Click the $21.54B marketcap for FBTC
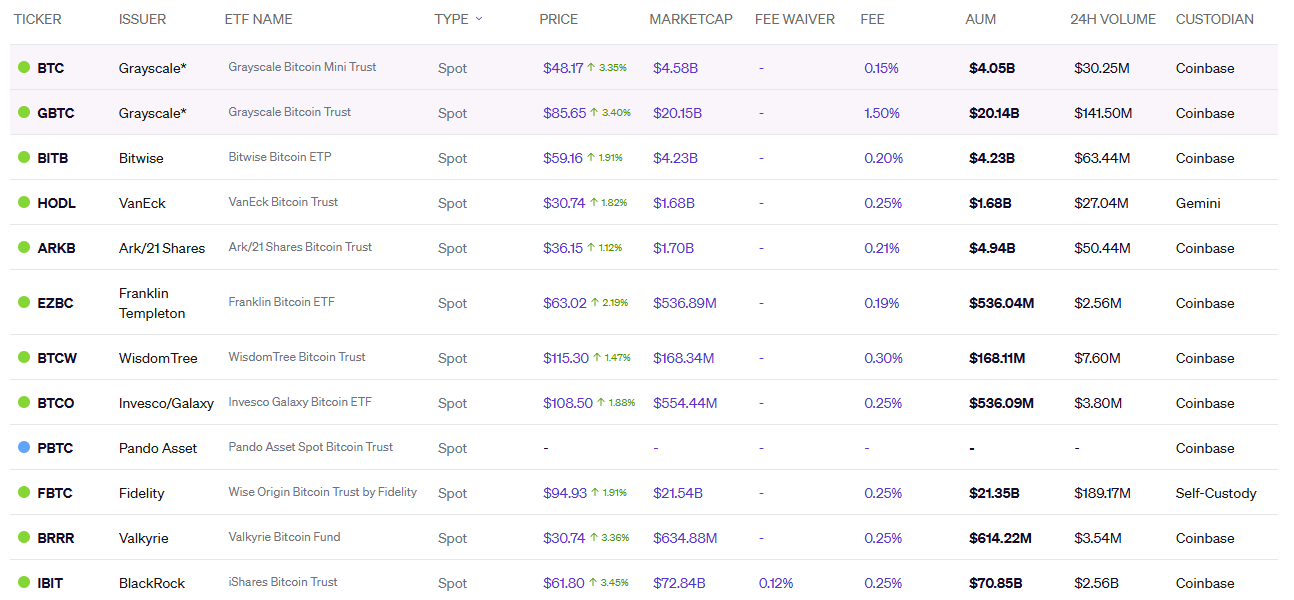 click(x=677, y=493)
